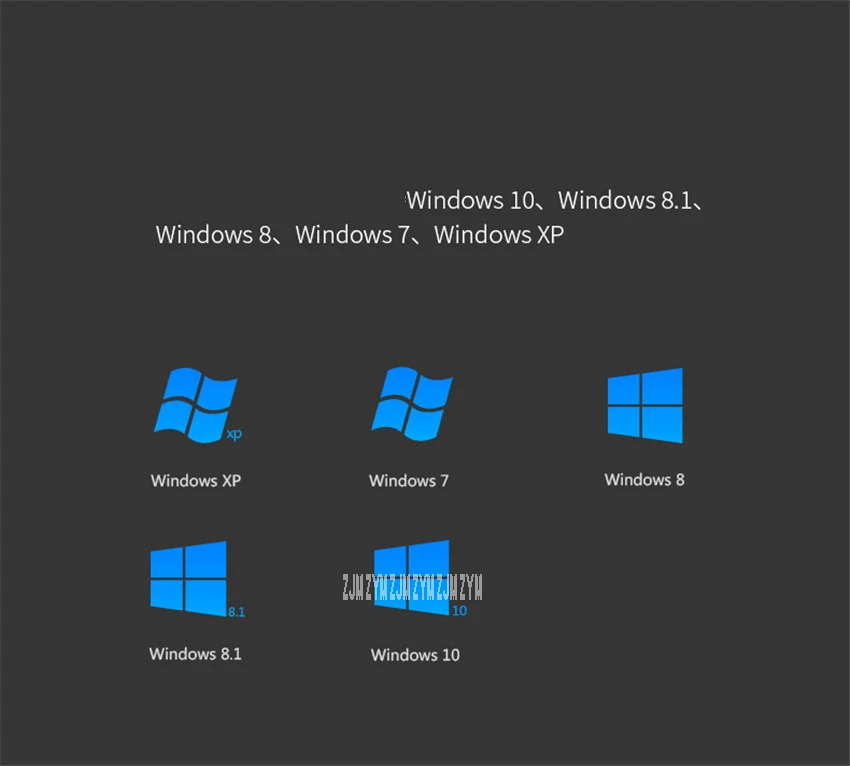Click "Windows 8" in the heading text
Screen dimensions: 850x766
click(x=213, y=235)
